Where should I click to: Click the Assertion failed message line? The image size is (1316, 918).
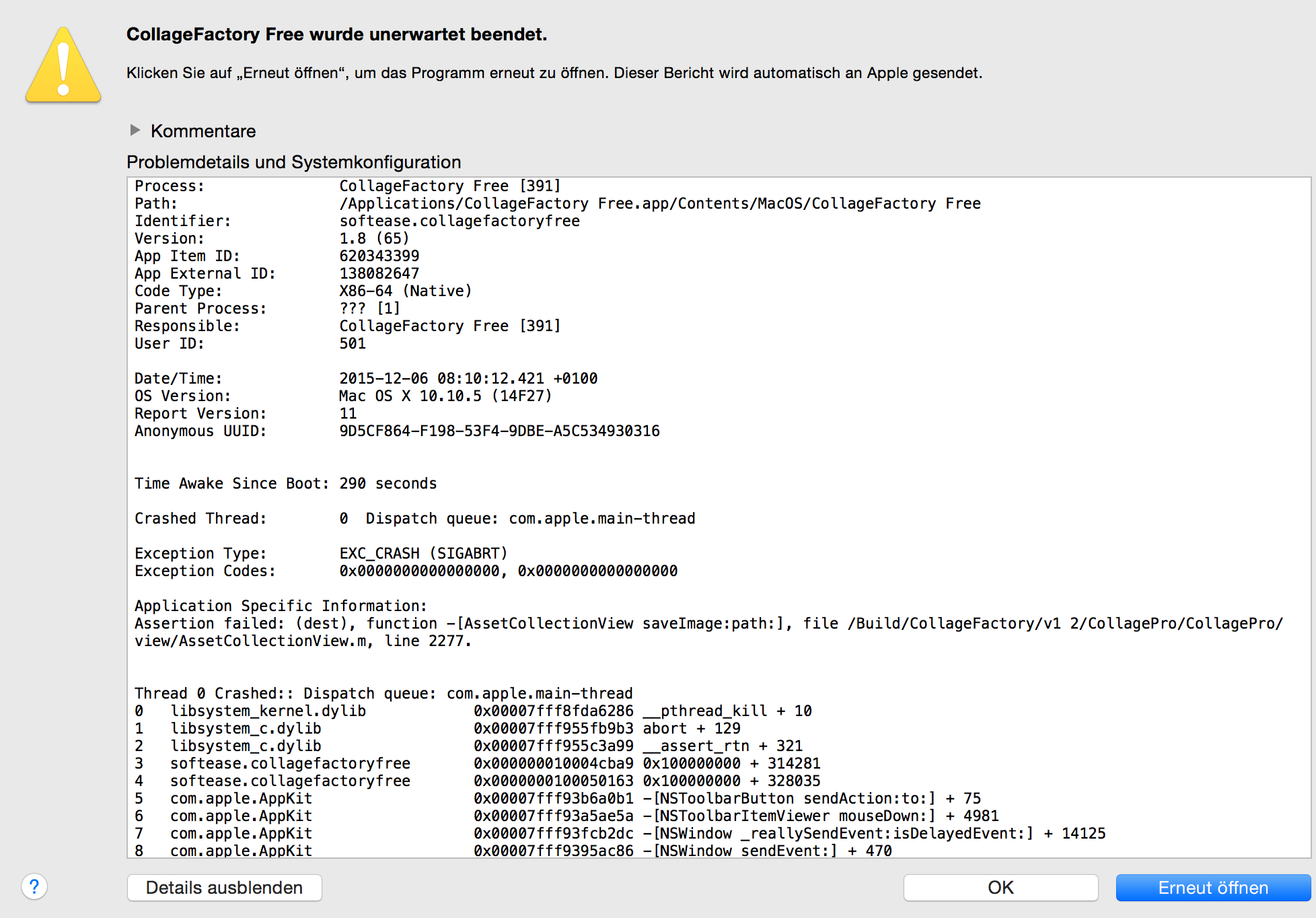pos(709,623)
